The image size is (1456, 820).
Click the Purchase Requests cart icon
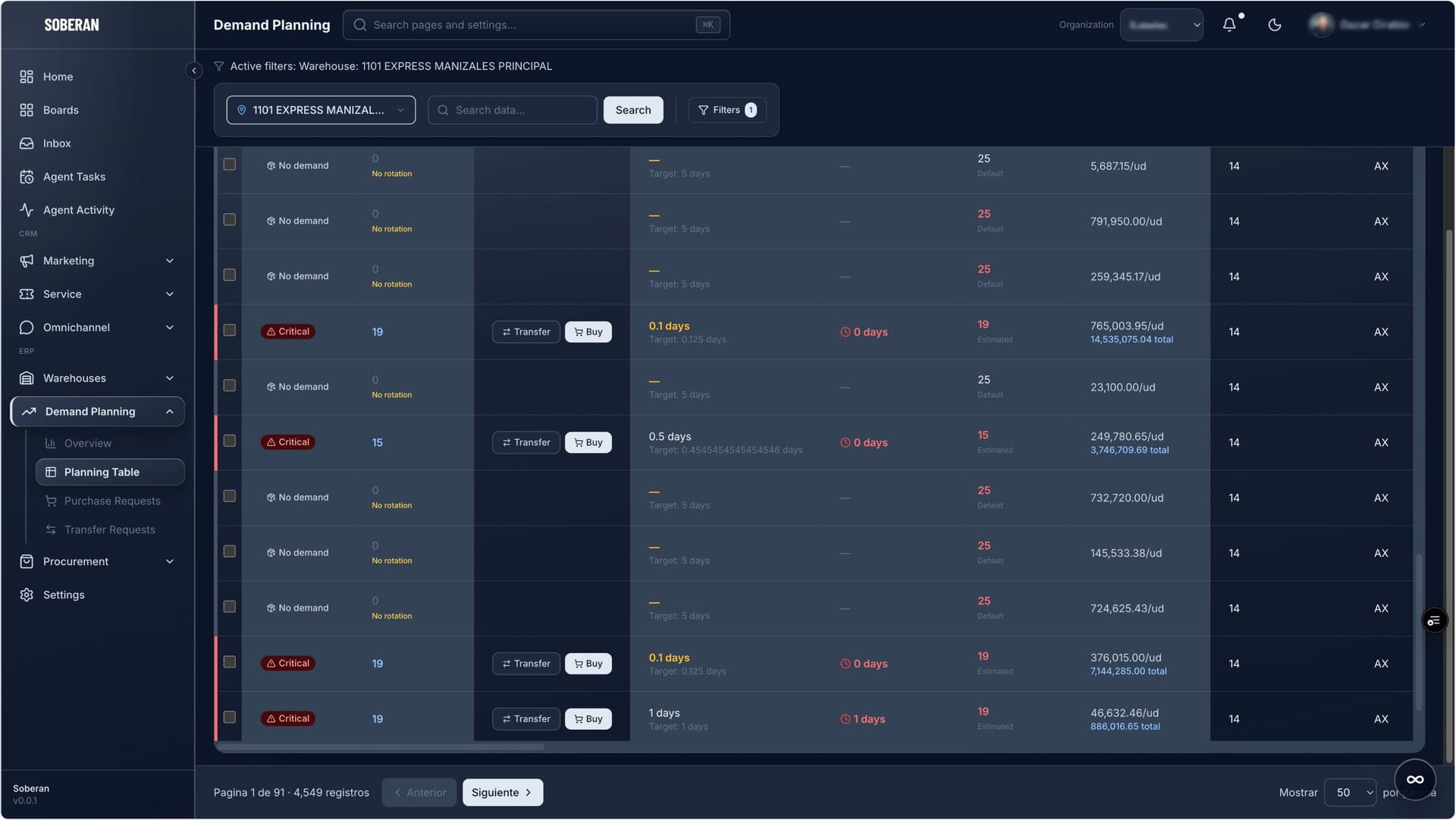(51, 501)
